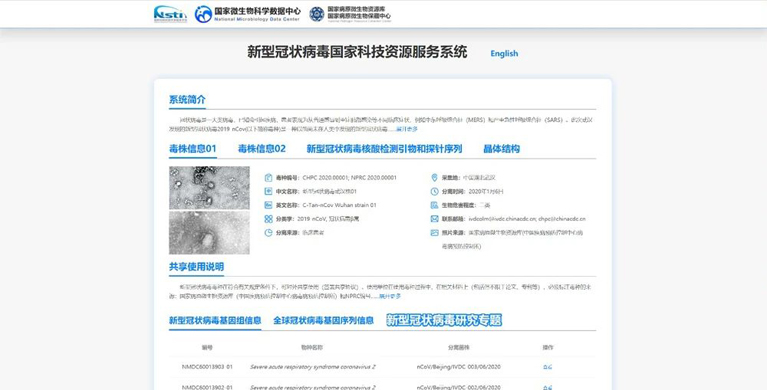Open 新型冠状病毒核酸检测引物和探针序列 tab
This screenshot has height=390, width=767.
pyautogui.click(x=384, y=149)
